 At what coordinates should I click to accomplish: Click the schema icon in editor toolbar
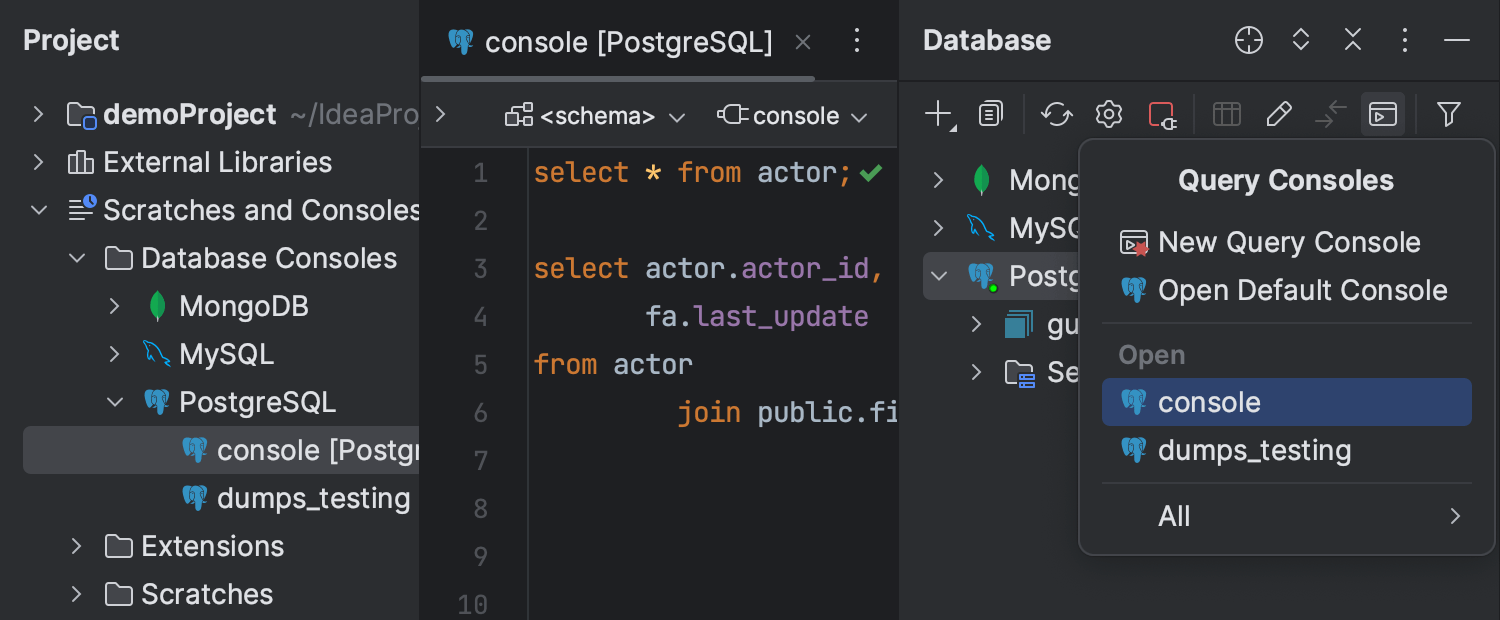coord(519,116)
